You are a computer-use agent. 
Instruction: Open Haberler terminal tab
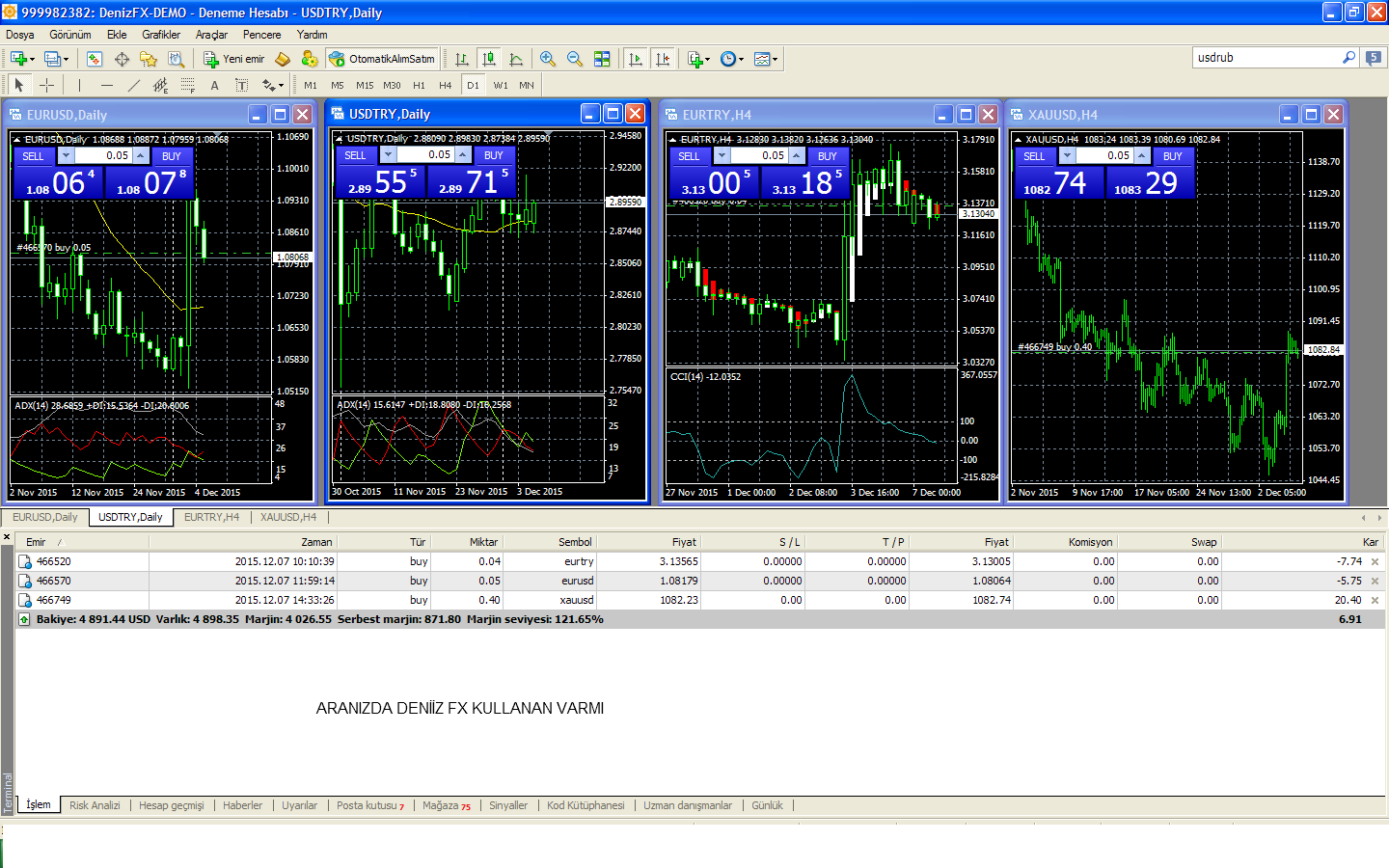242,805
